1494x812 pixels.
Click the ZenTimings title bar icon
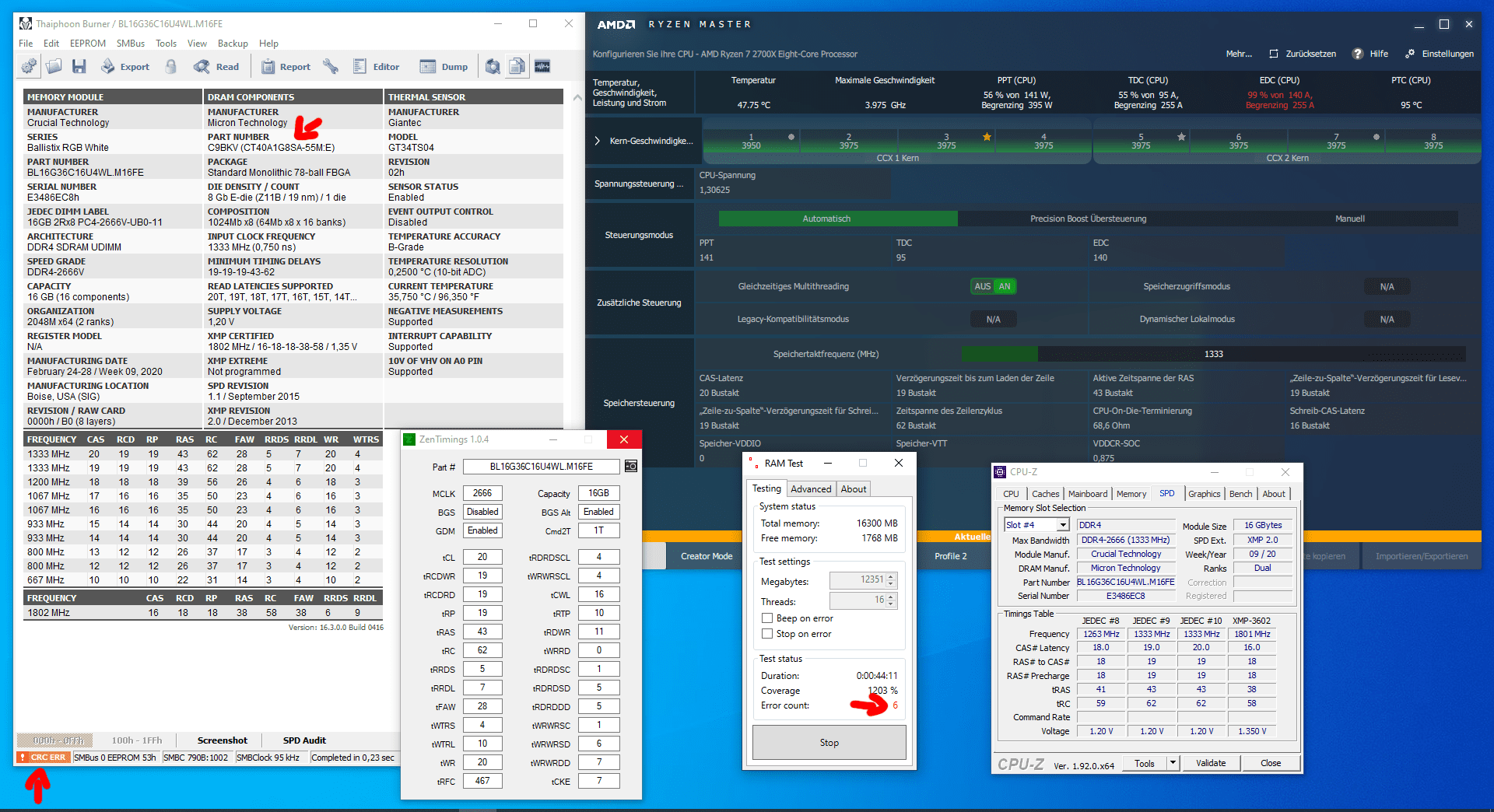click(x=410, y=439)
